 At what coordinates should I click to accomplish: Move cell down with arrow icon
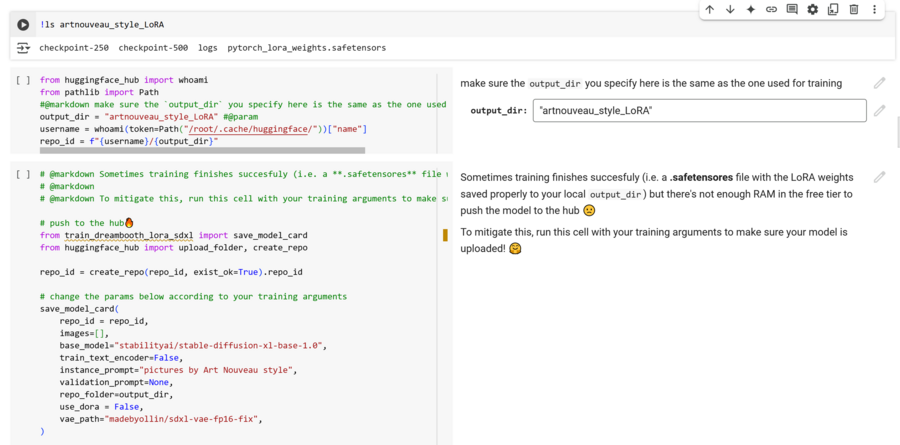[730, 10]
